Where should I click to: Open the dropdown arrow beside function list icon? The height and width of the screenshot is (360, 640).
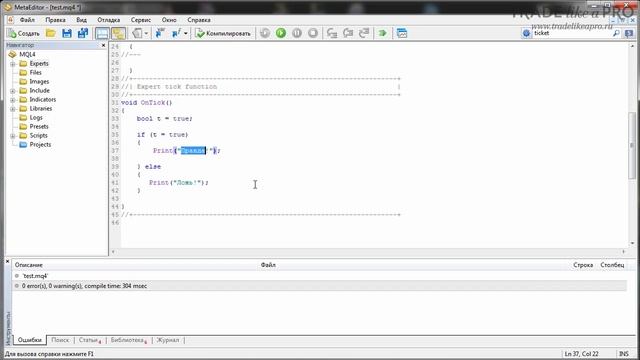186,33
